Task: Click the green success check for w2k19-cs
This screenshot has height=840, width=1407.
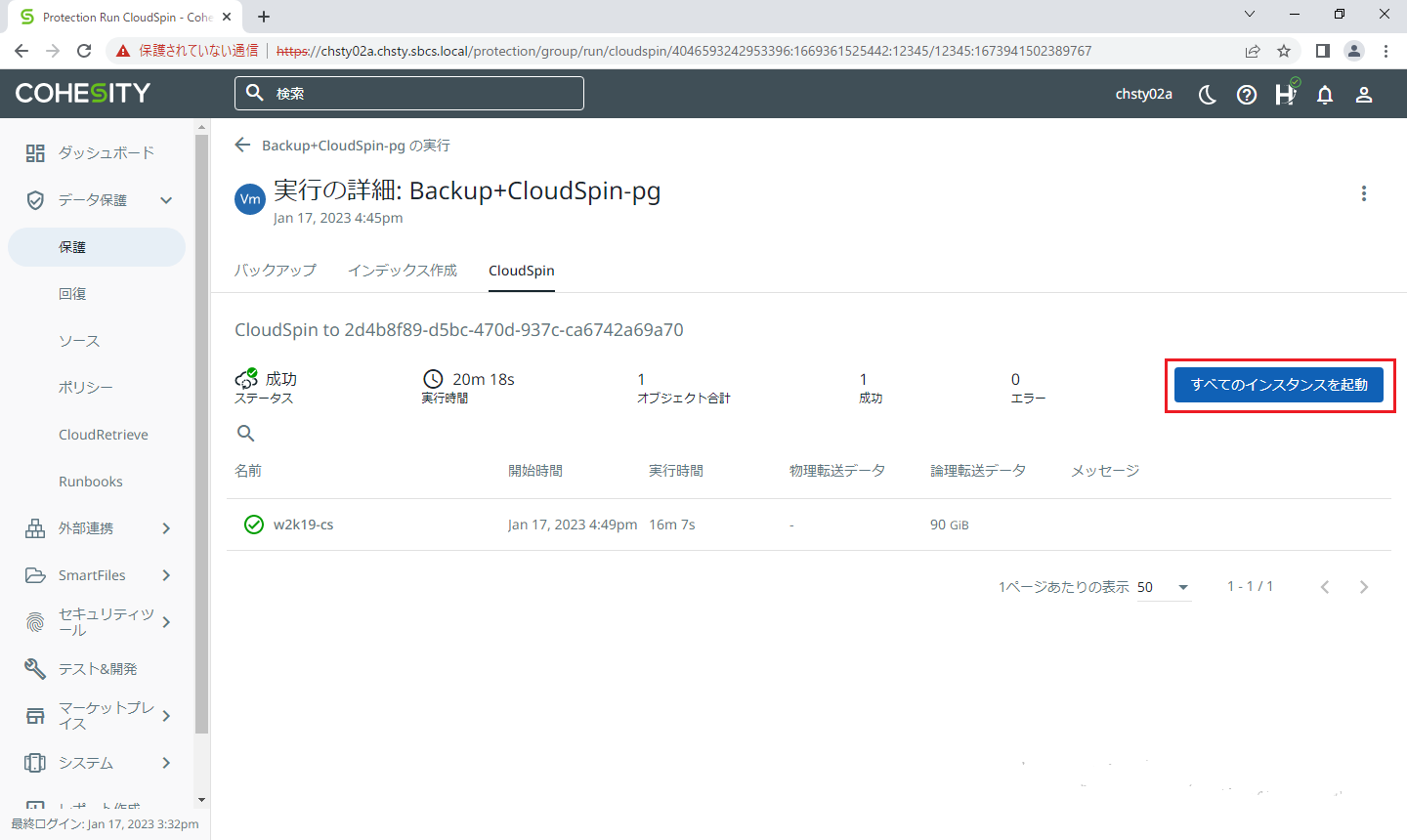Action: click(254, 525)
